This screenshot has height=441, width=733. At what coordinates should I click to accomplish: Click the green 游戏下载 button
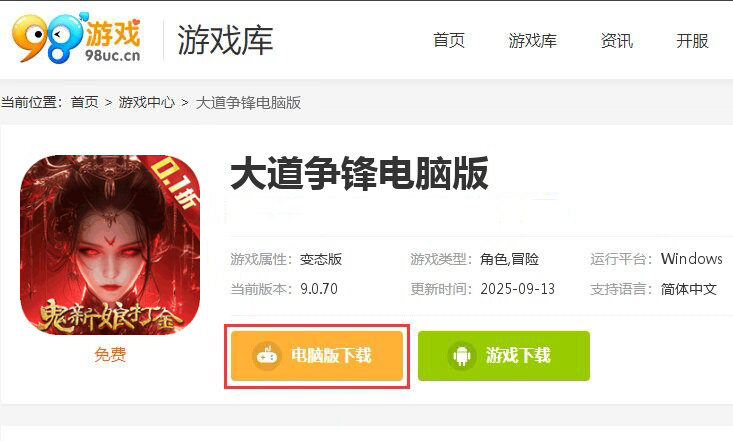point(504,356)
